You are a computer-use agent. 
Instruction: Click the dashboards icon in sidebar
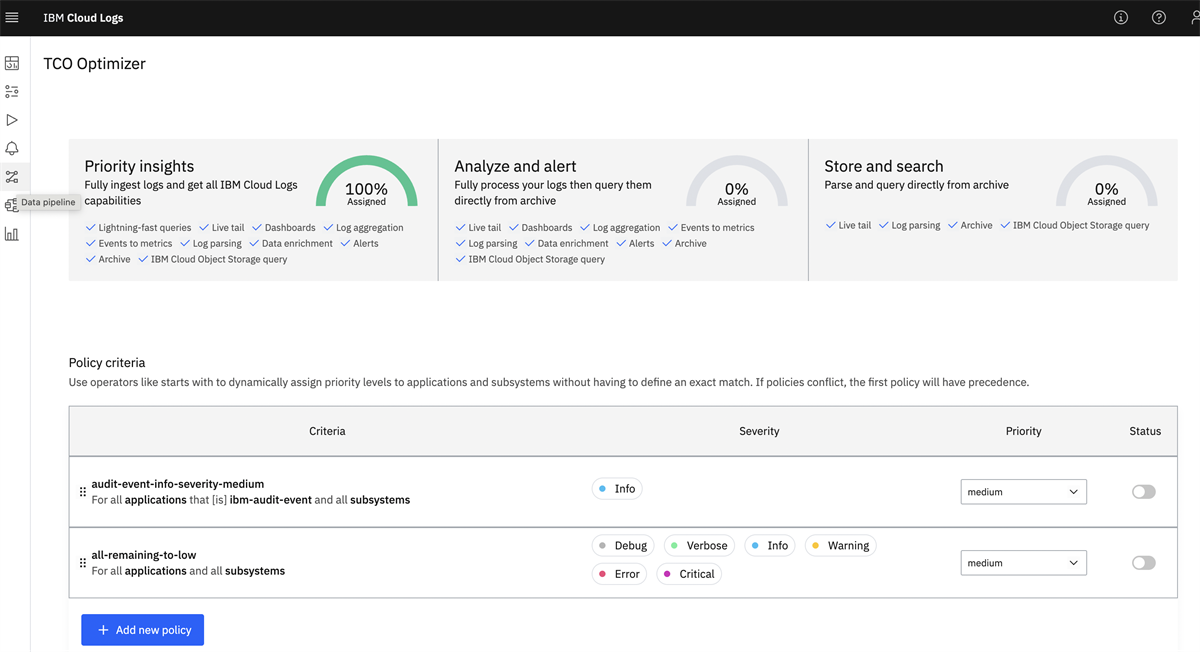click(x=12, y=63)
